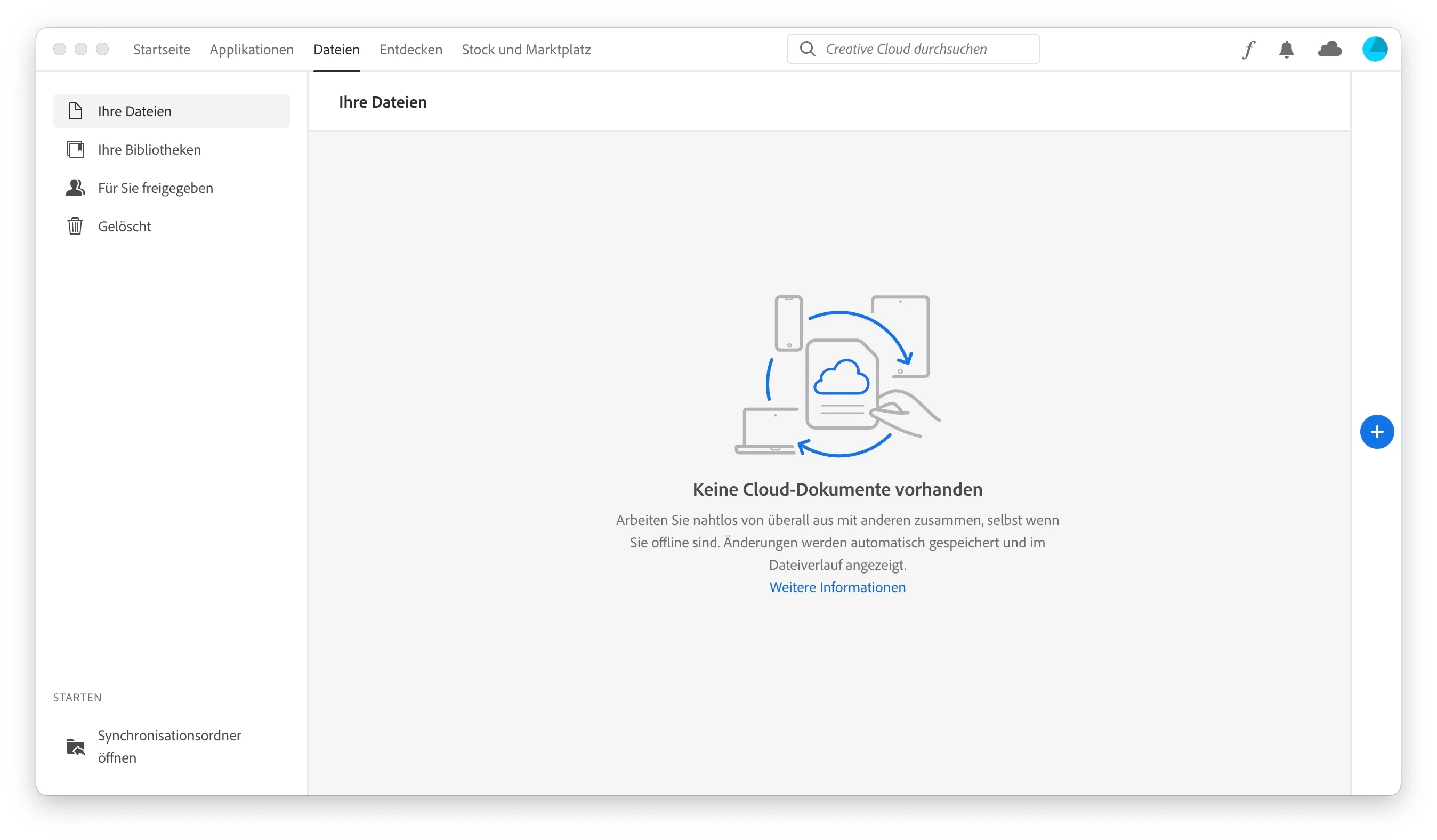Click the library icon for Ihre Bibliotheken
This screenshot has height=840, width=1437.
pyautogui.click(x=75, y=149)
